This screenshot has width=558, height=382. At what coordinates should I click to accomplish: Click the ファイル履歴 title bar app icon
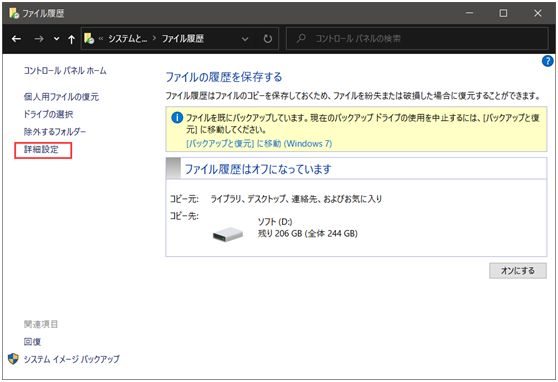coord(14,14)
